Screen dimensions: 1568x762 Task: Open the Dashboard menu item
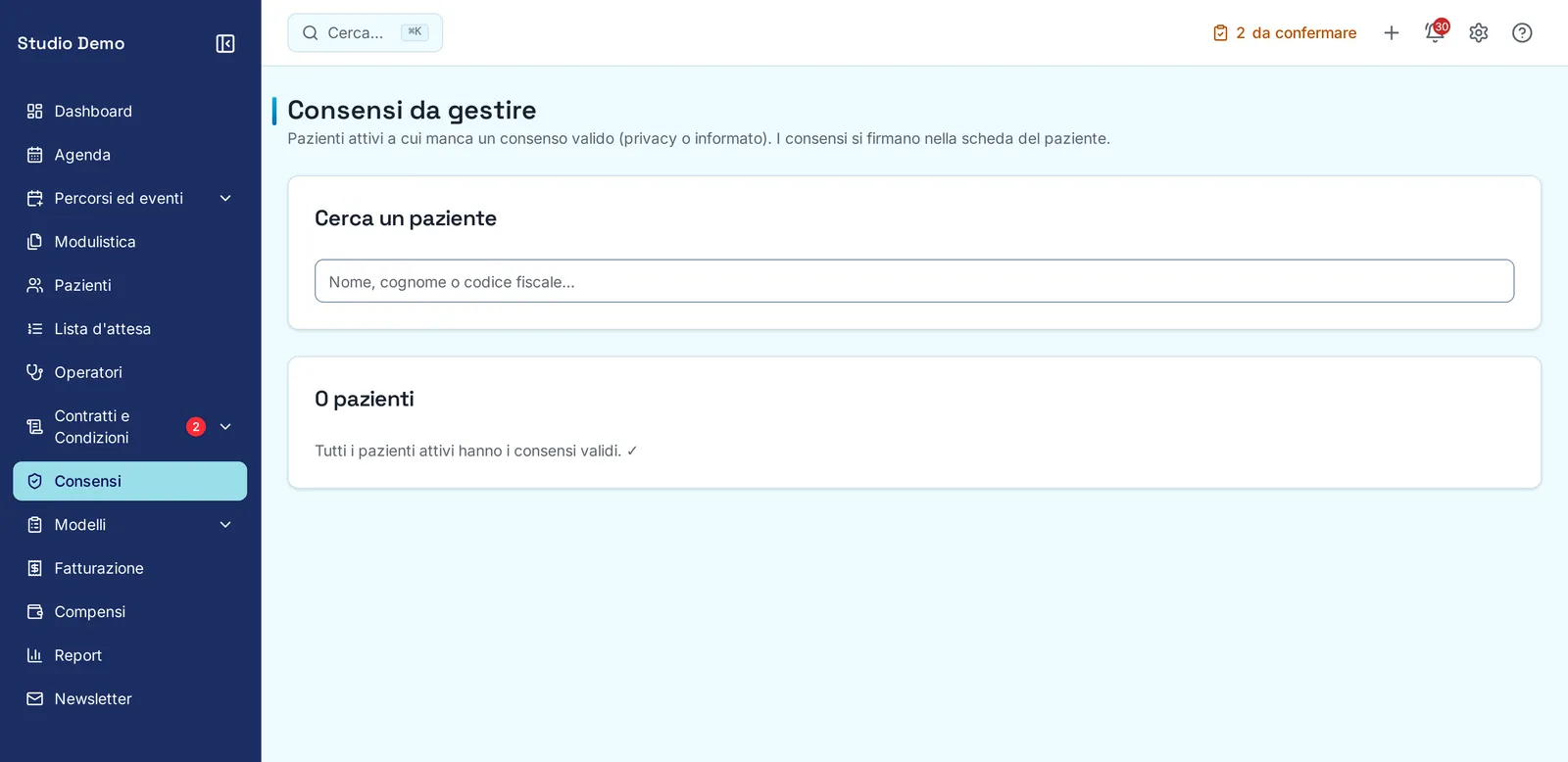129,112
